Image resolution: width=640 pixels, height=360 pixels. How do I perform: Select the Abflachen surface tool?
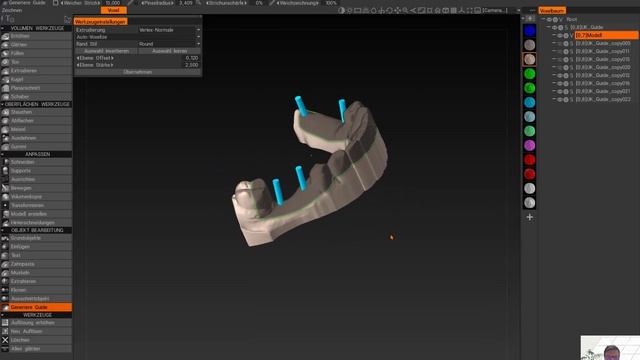tap(36, 120)
